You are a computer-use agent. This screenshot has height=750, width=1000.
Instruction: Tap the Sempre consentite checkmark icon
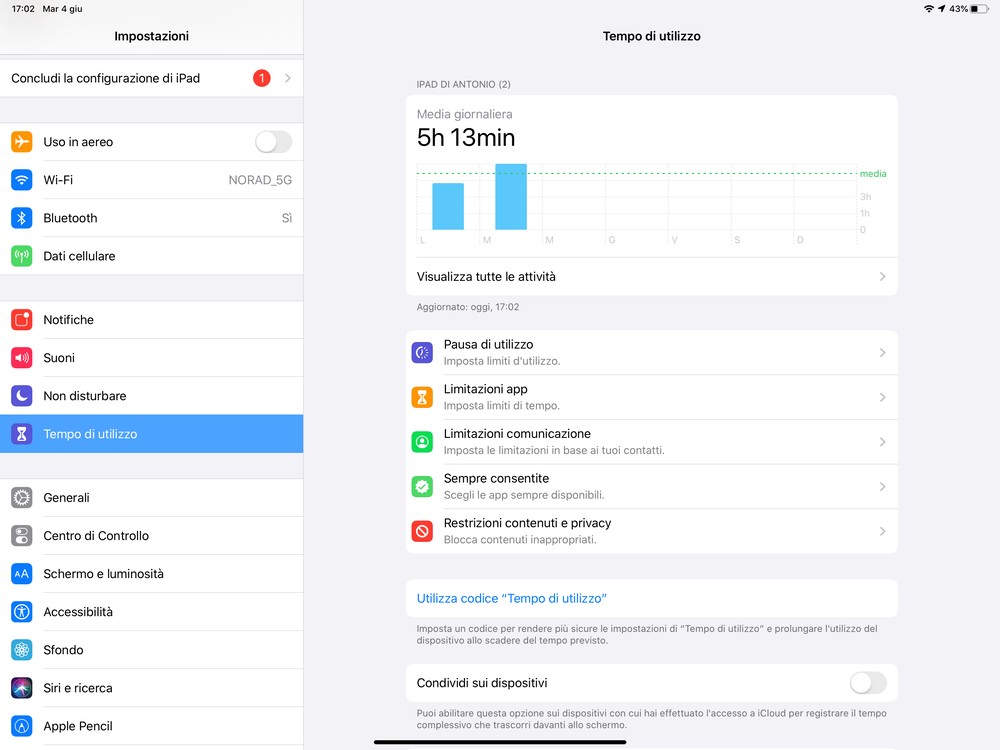coord(422,486)
